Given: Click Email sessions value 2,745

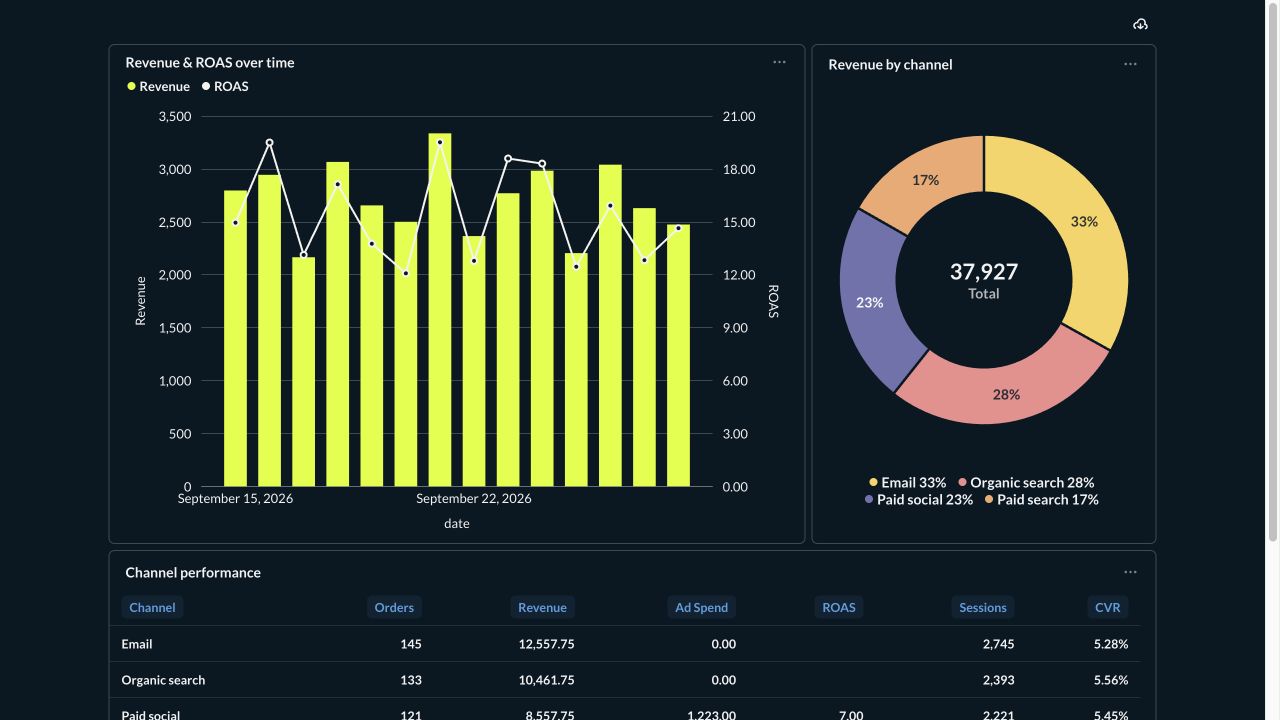Looking at the screenshot, I should tap(998, 644).
